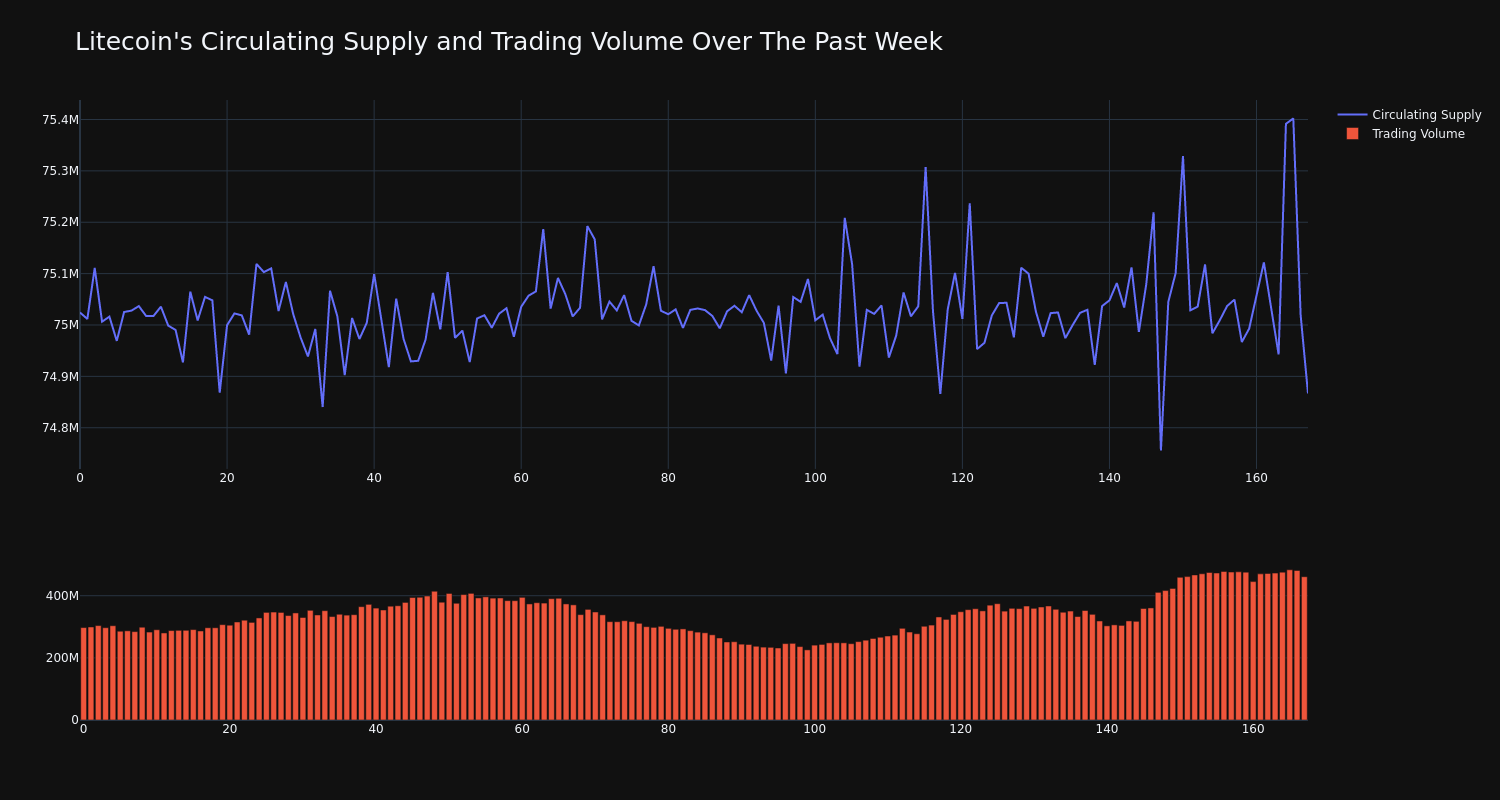Image resolution: width=1500 pixels, height=800 pixels.
Task: Click the 74.9M y-axis label
Action: pyautogui.click(x=60, y=377)
